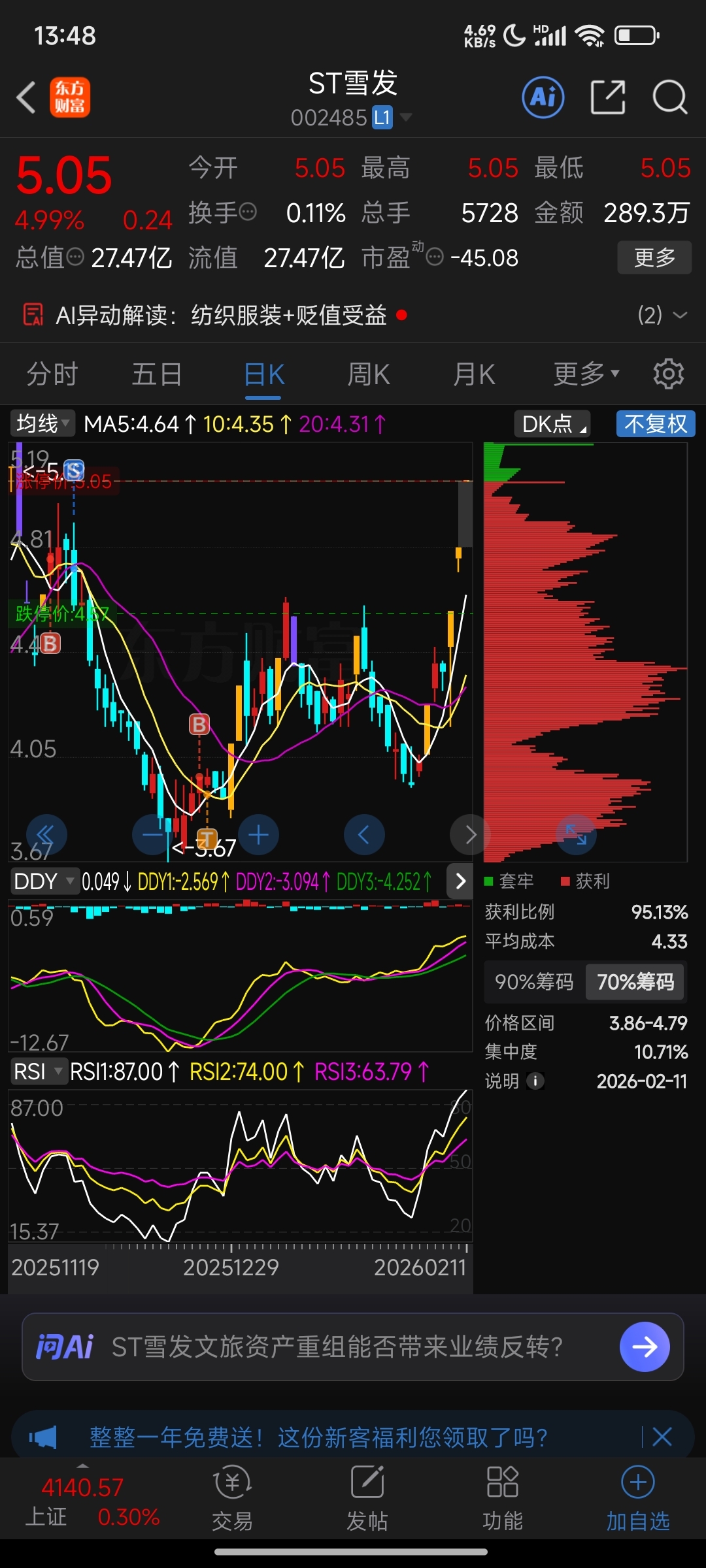Image resolution: width=706 pixels, height=1568 pixels.
Task: Open the blue Ai assistant icon
Action: tap(543, 97)
